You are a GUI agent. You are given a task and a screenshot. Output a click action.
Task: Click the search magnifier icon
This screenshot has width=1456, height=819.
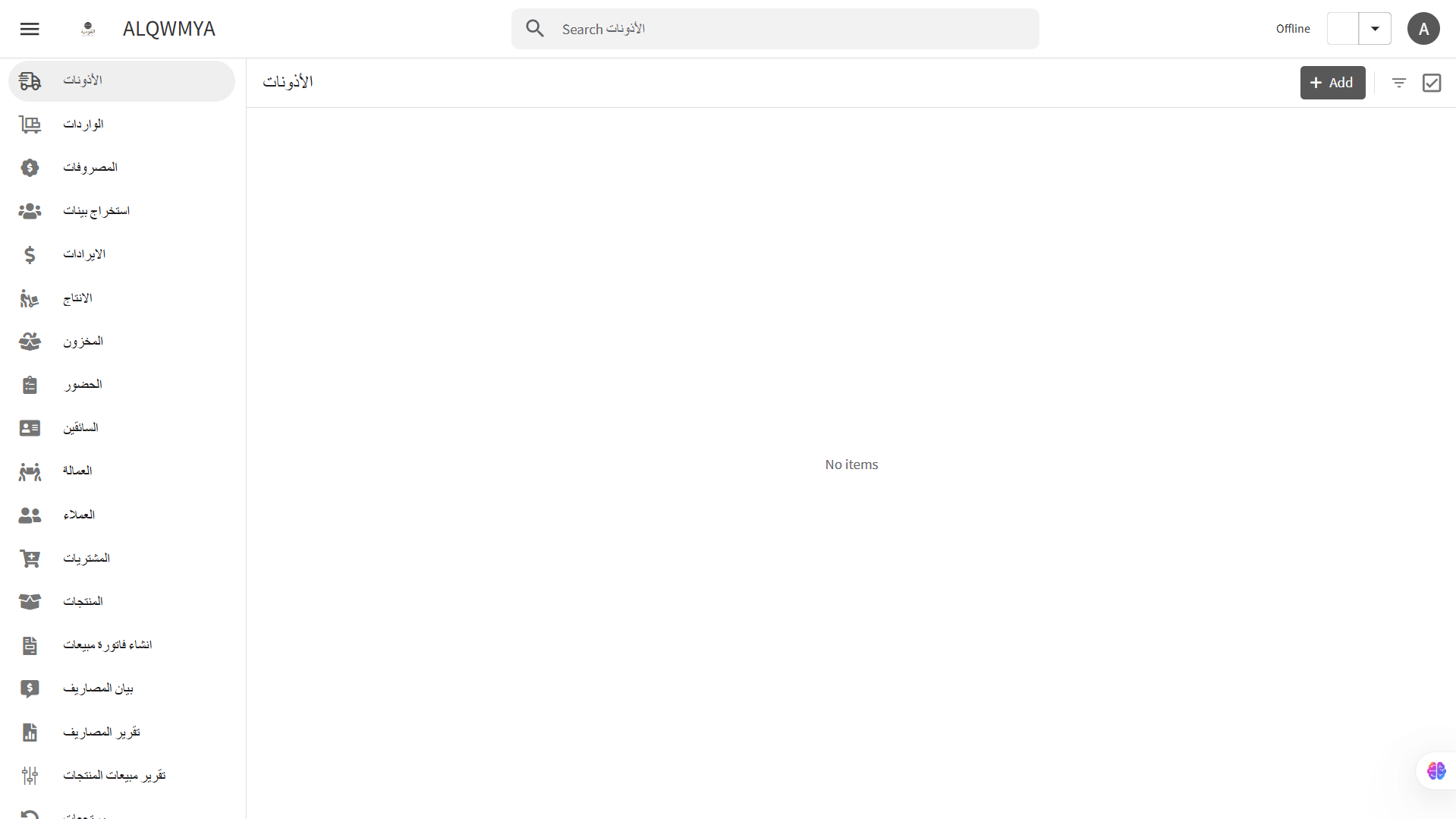coord(535,29)
